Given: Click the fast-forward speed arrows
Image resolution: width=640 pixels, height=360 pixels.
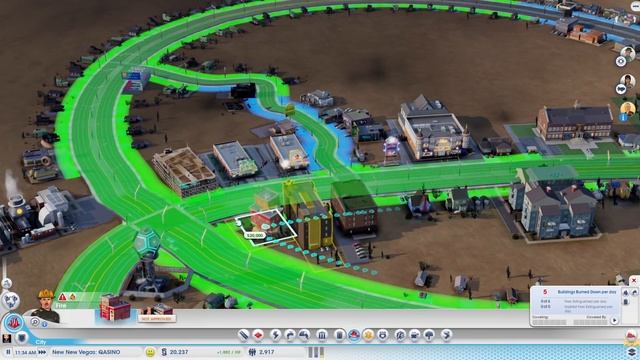Looking at the screenshot, I should pos(42,352).
